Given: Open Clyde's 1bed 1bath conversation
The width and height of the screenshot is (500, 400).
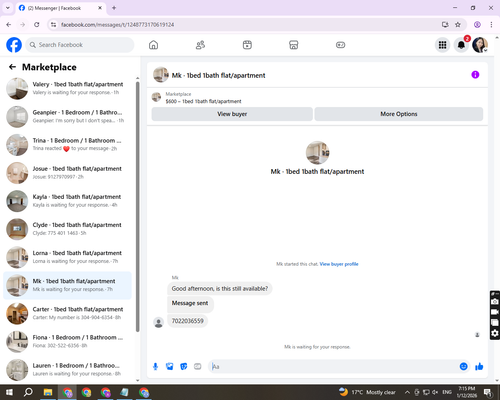Looking at the screenshot, I should click(x=68, y=229).
